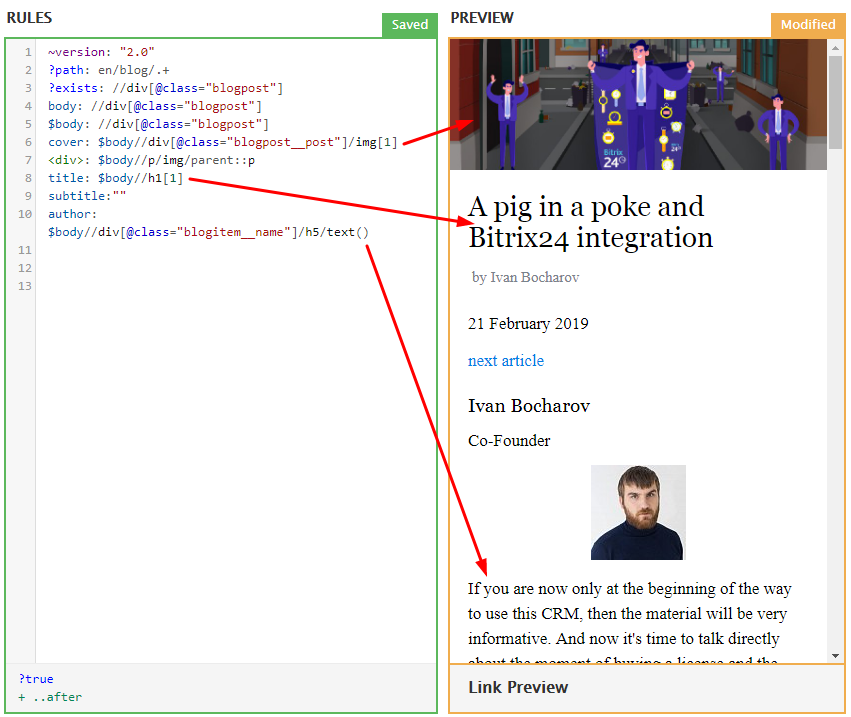The image size is (851, 717).
Task: Click the '?true' text below the editor
Action: pos(36,678)
